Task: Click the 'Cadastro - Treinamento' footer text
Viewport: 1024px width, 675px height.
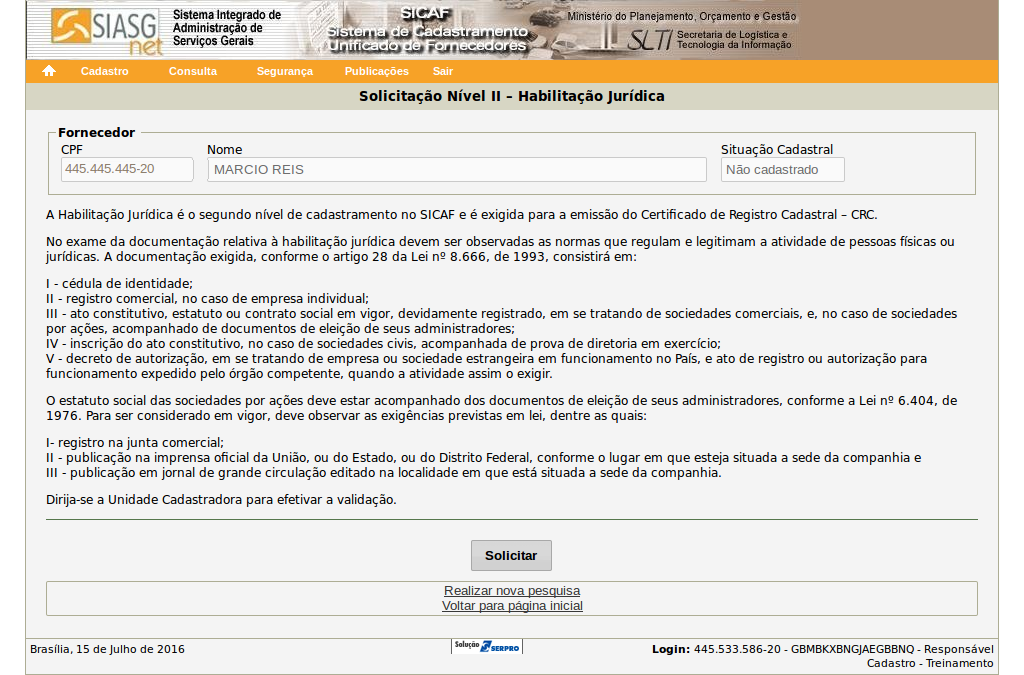Action: [x=931, y=663]
